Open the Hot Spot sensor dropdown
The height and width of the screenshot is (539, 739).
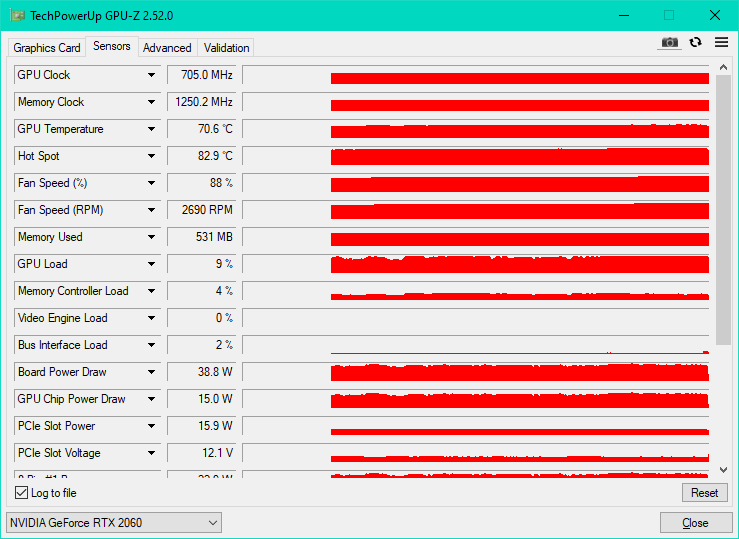click(x=151, y=156)
